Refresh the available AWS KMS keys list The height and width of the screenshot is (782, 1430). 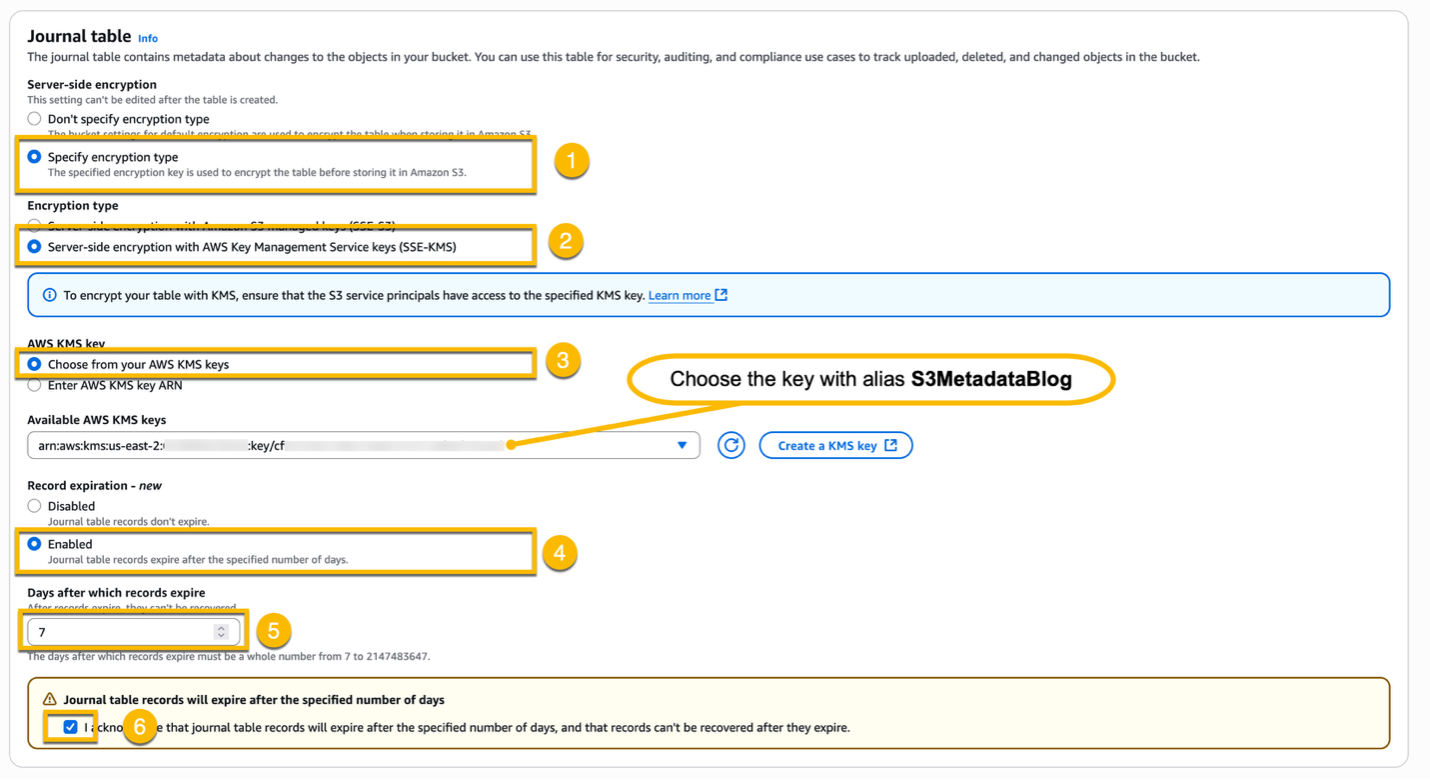tap(731, 444)
